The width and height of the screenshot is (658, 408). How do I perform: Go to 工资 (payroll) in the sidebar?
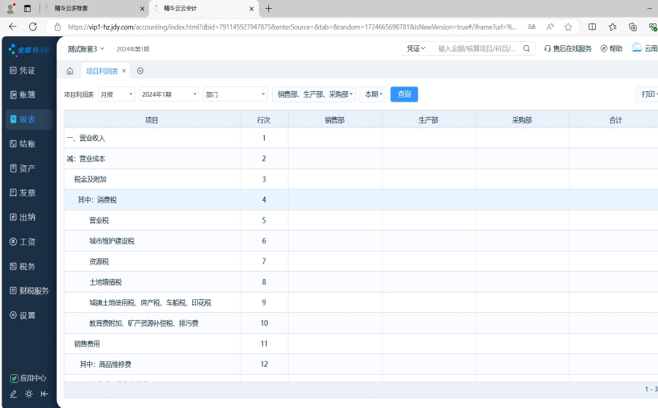pos(24,242)
